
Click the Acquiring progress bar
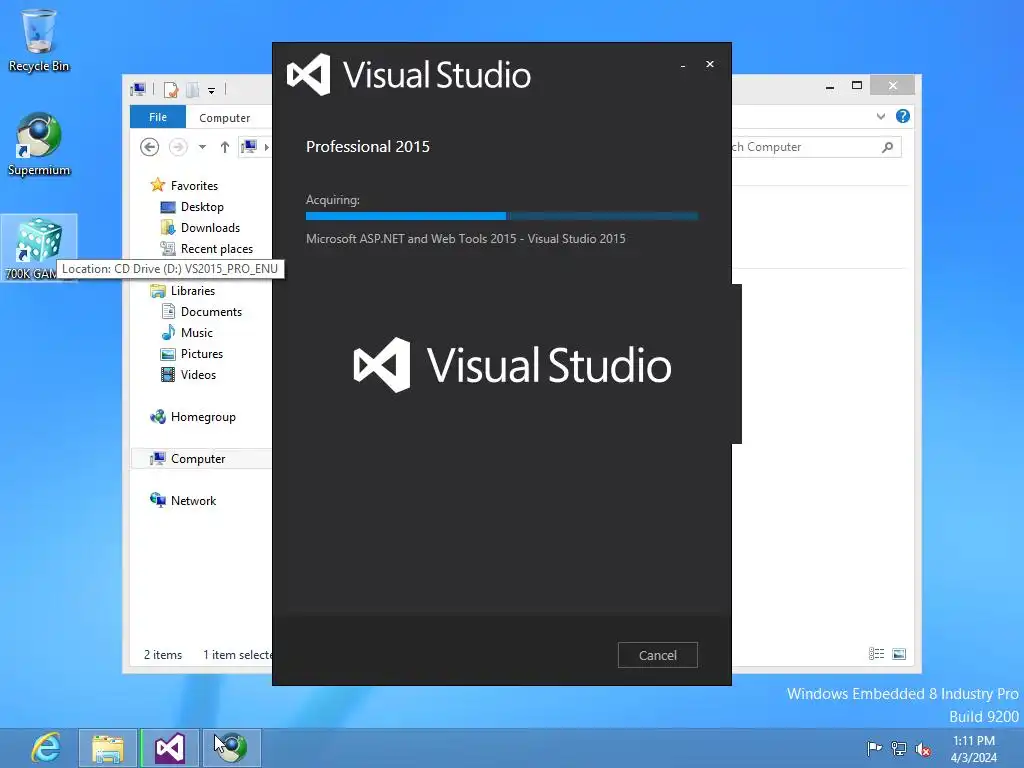(x=502, y=216)
